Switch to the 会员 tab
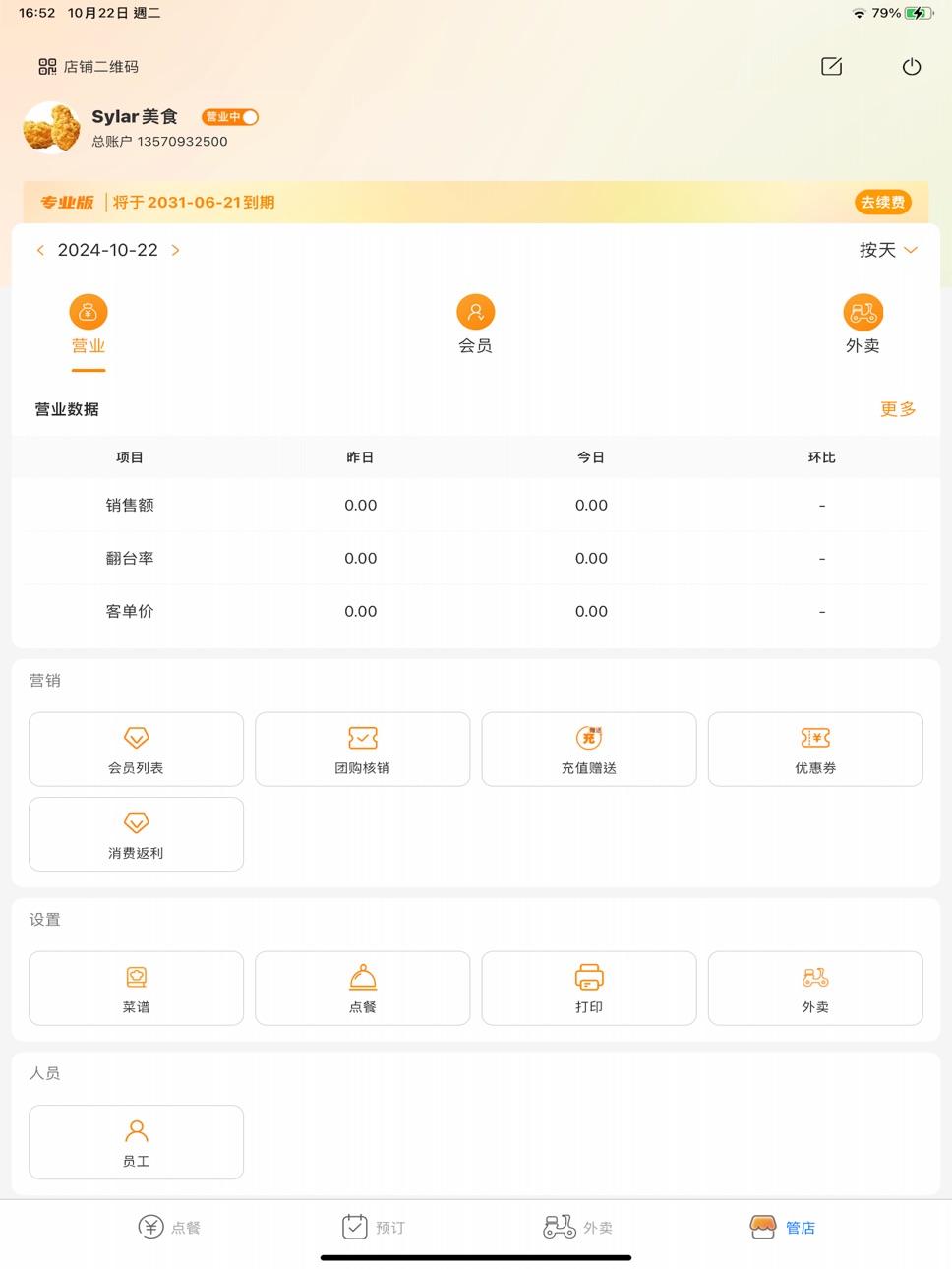Image resolution: width=952 pixels, height=1269 pixels. tap(476, 327)
